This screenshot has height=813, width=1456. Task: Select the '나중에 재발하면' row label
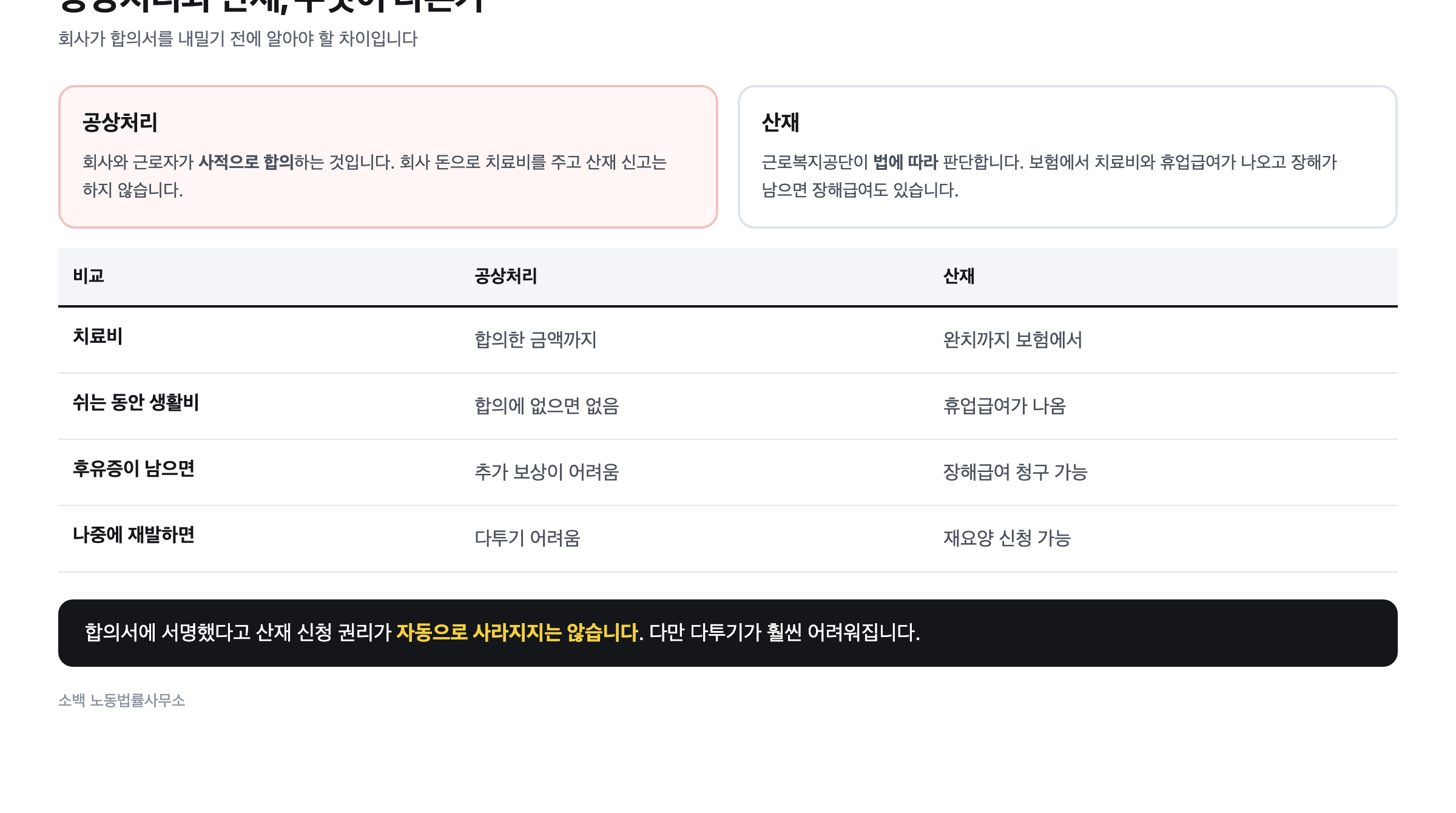click(133, 535)
